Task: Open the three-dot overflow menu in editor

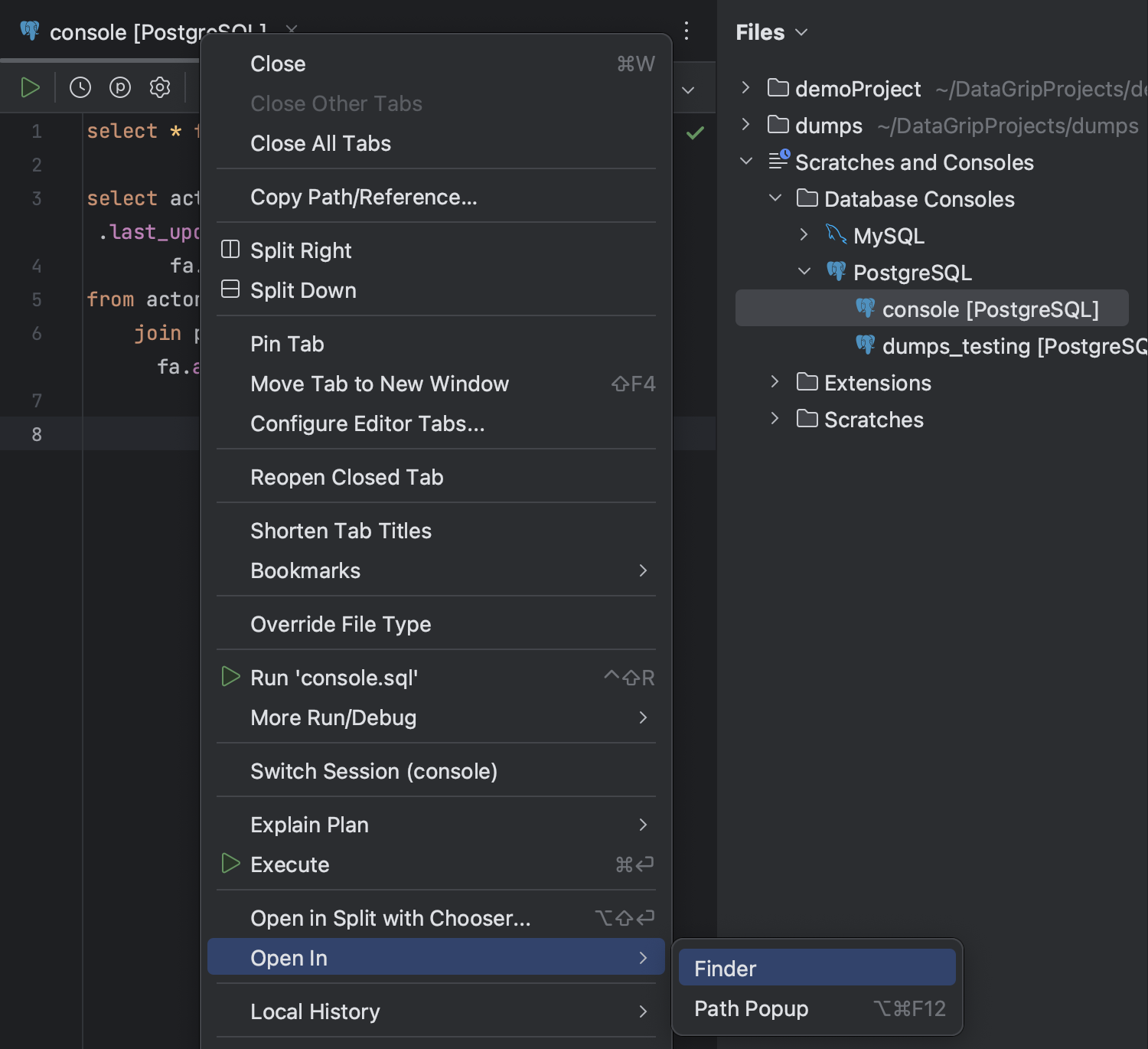Action: click(686, 31)
